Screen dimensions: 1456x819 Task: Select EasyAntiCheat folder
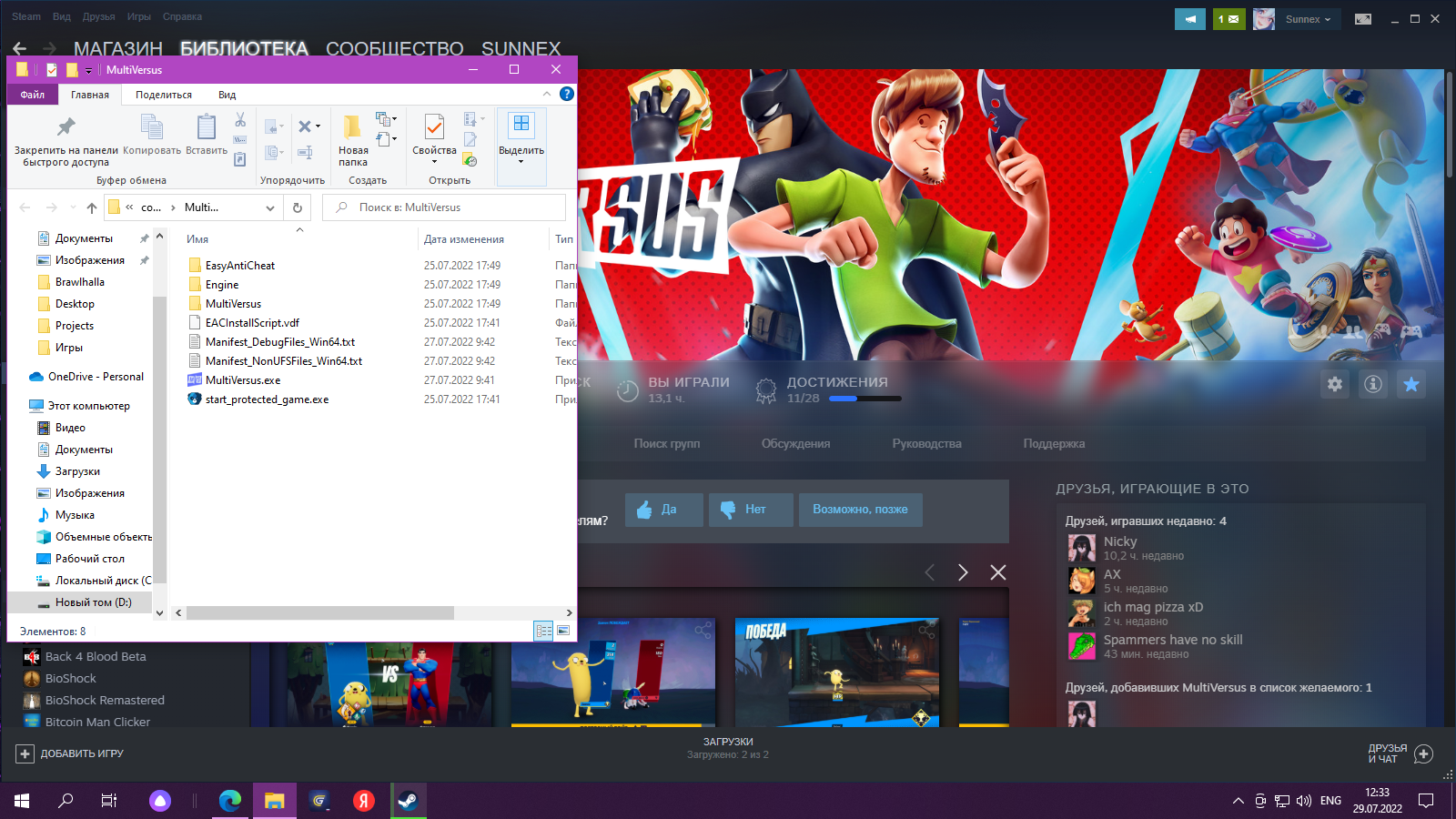coord(240,266)
